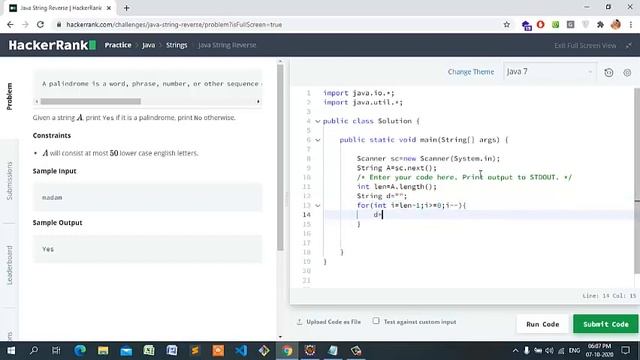Reload the HackerRank page
This screenshot has height=360, width=640.
(40, 24)
